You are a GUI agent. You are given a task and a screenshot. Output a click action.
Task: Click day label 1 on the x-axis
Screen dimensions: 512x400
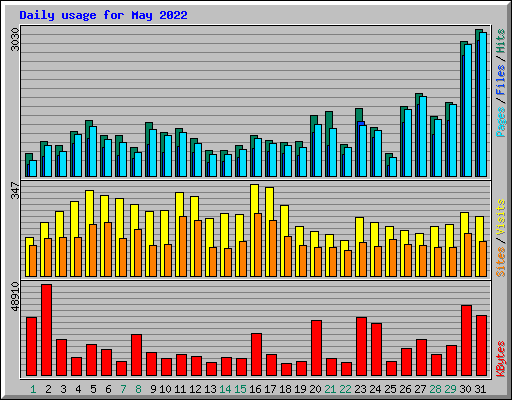point(33,389)
